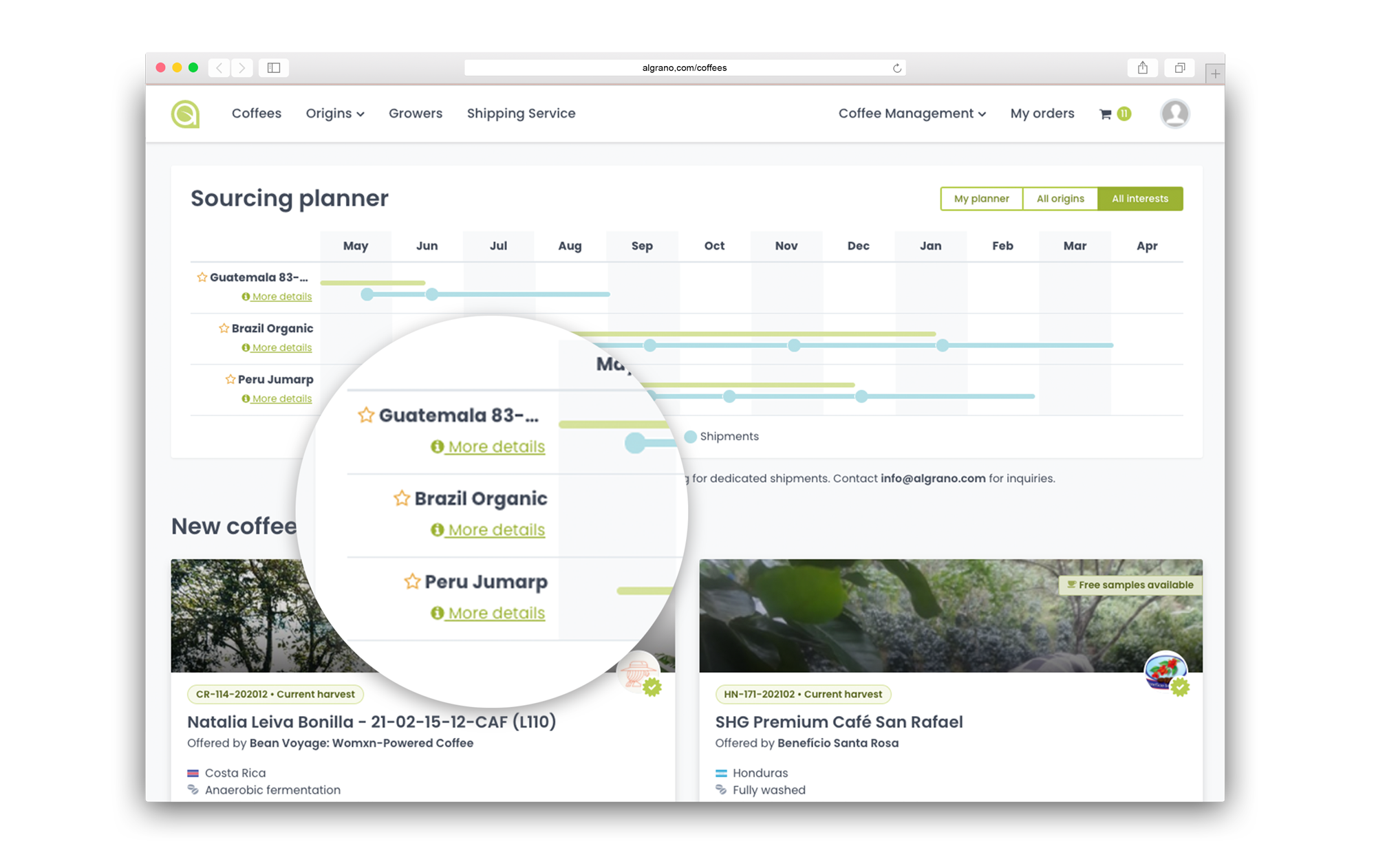Screen dimensions: 1376x868
Task: Select the 'My planner' toggle button
Action: click(982, 198)
